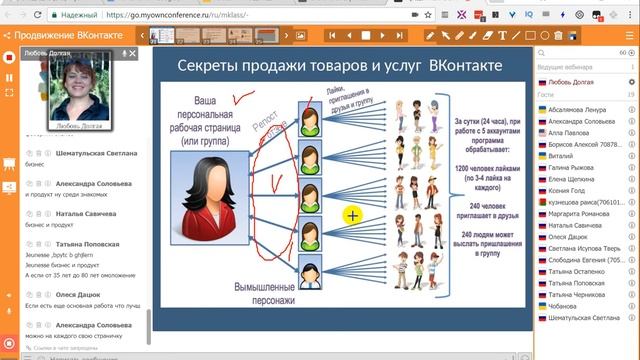Click the image upload icon beside thumbnails
The width and height of the screenshot is (640, 360).
[x=300, y=36]
